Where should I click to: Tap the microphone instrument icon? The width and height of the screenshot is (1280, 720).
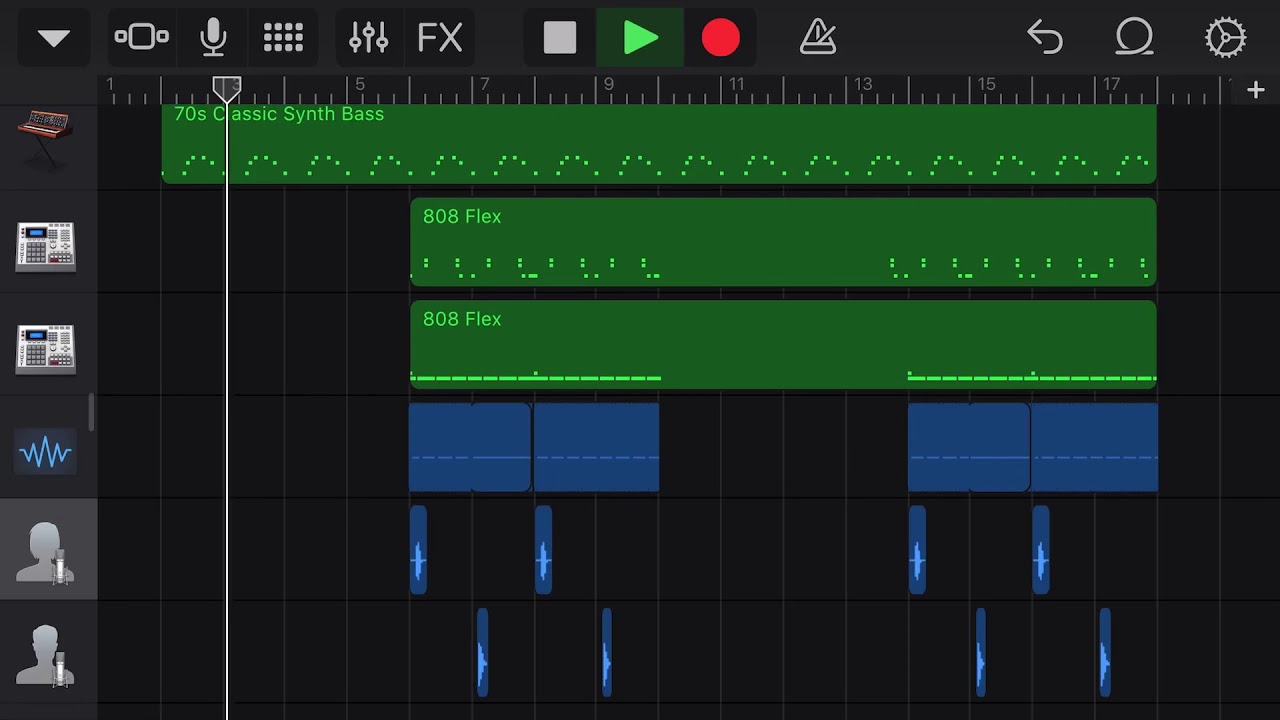(x=213, y=38)
